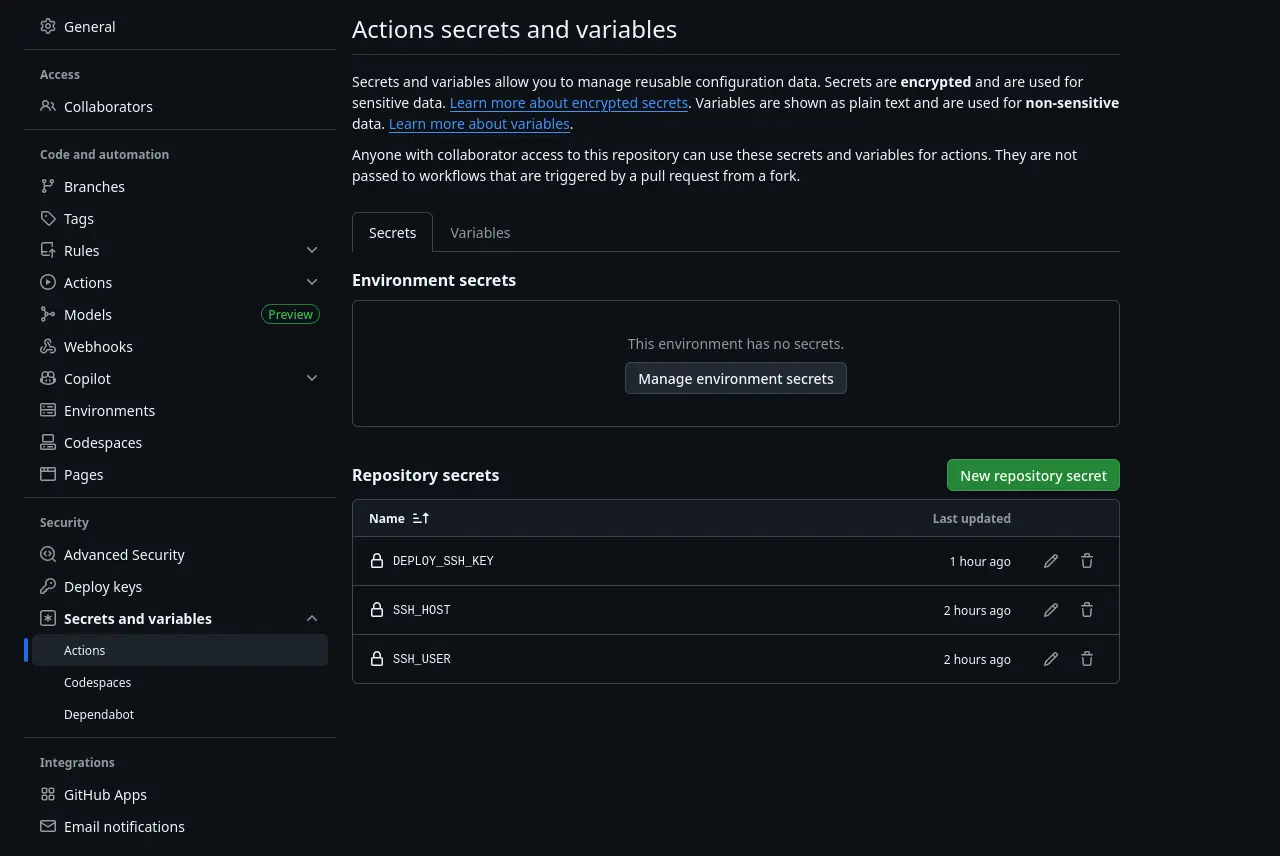
Task: Open Codespaces under Secrets and variables
Action: pyautogui.click(x=180, y=682)
